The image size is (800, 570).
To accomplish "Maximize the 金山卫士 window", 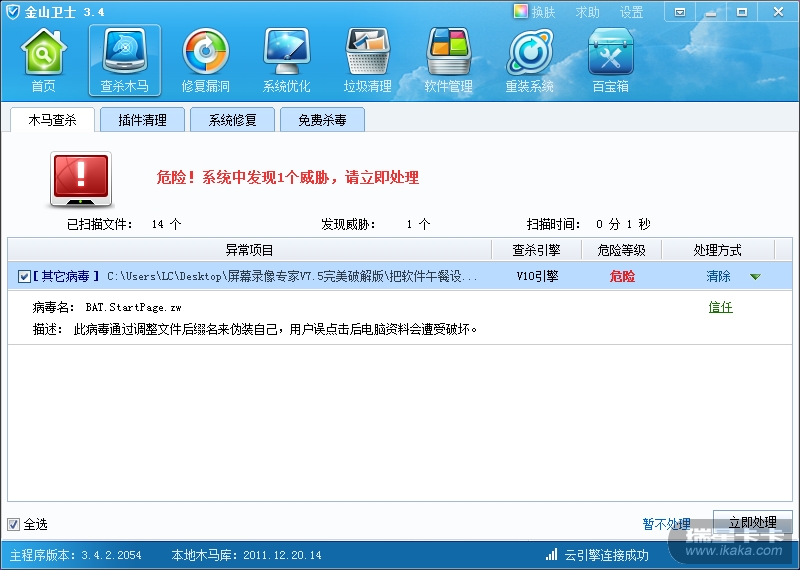I will point(741,12).
